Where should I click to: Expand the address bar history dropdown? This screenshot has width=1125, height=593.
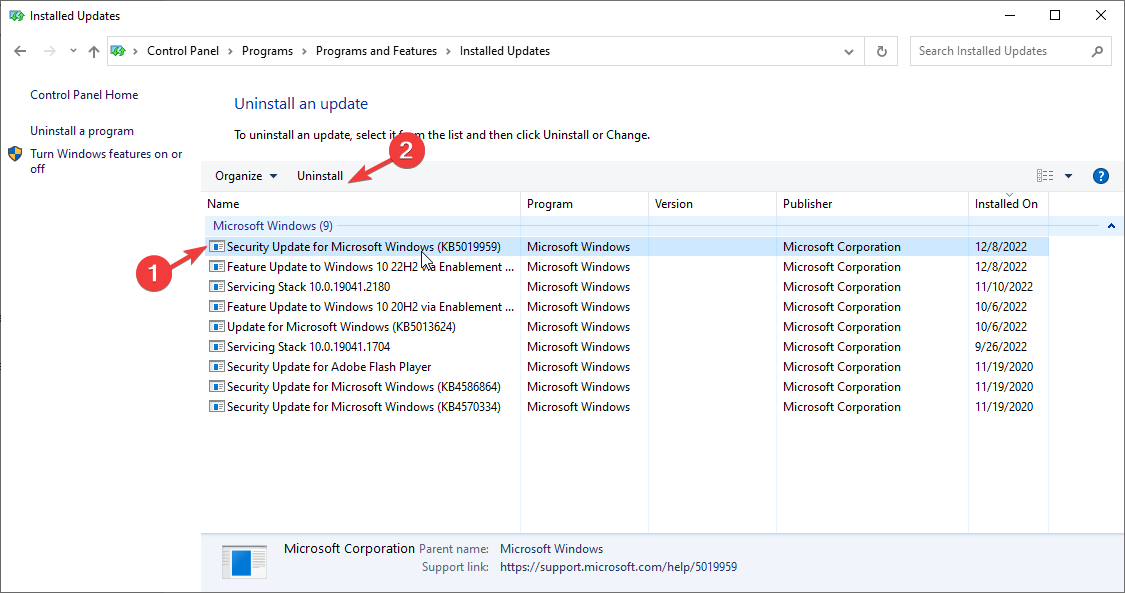[x=848, y=50]
